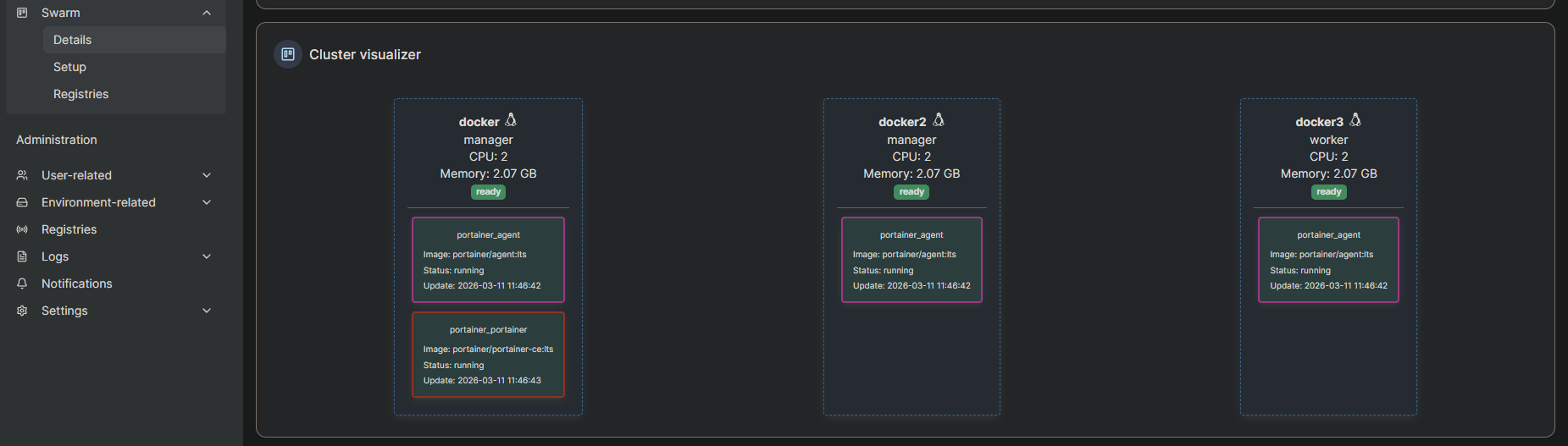Open the Setup item under Swarm
Screen dimensions: 1568x446
69,67
